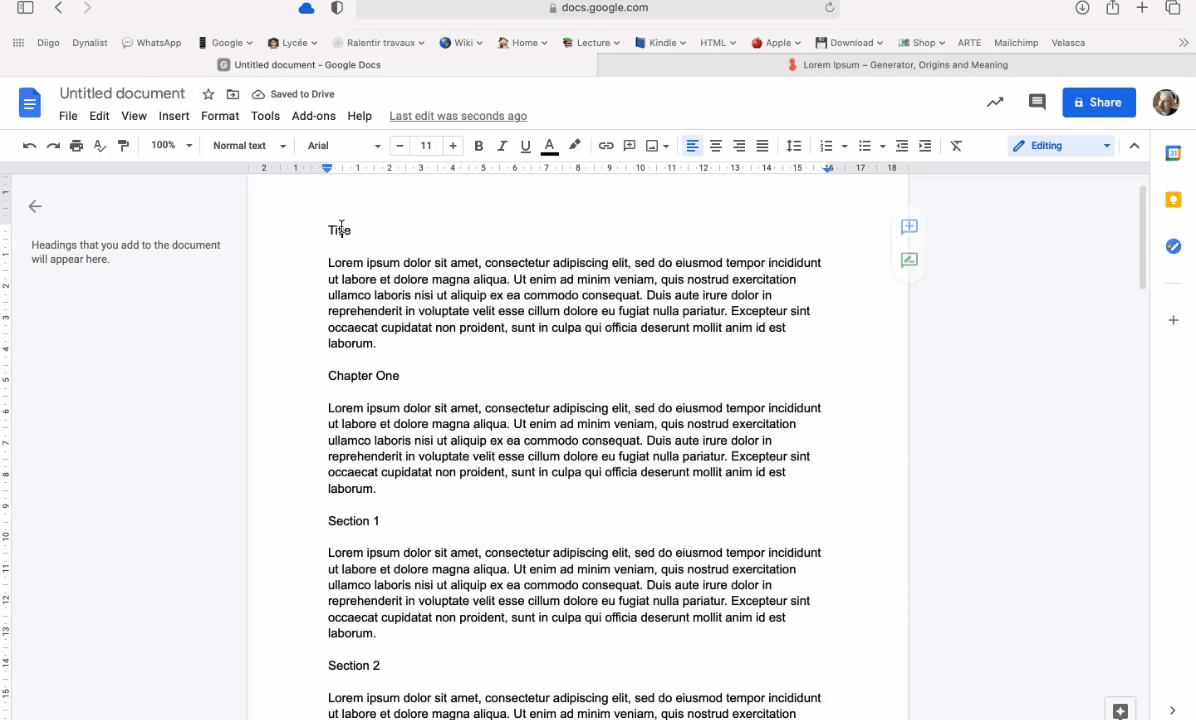This screenshot has width=1196, height=720.
Task: Star the Untitled document
Action: point(208,94)
